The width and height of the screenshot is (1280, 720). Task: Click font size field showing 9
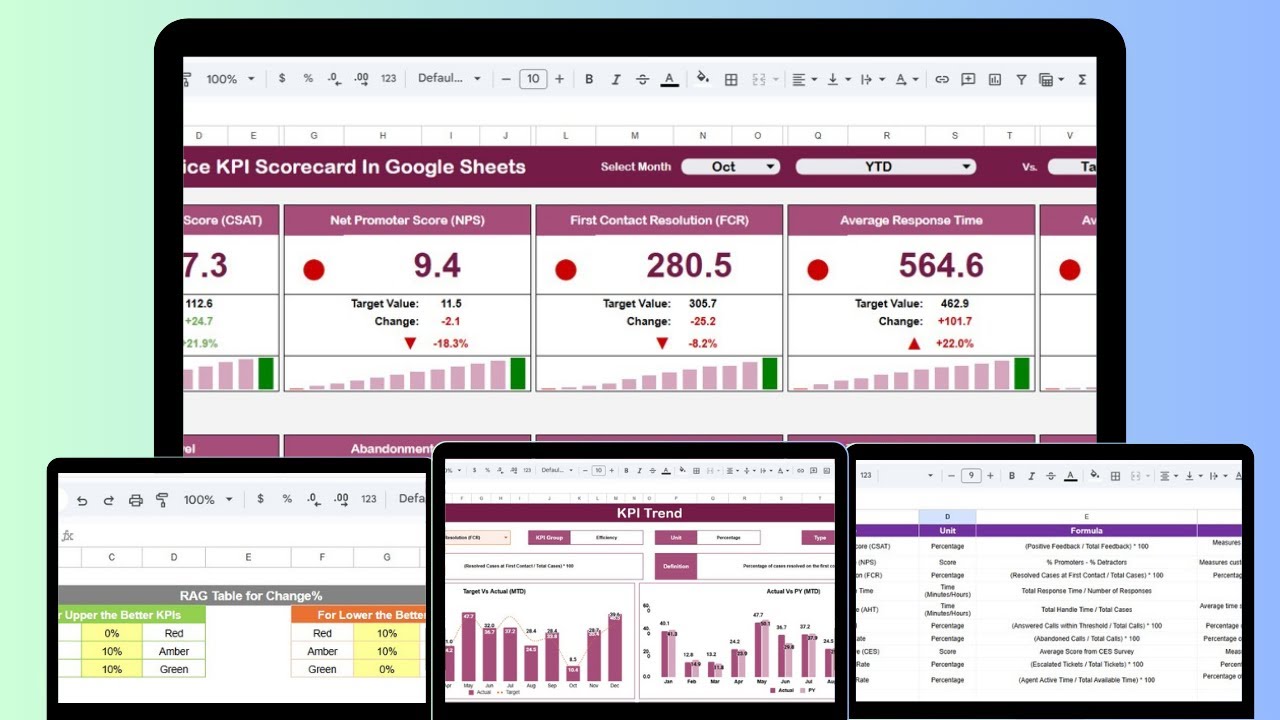click(x=970, y=476)
